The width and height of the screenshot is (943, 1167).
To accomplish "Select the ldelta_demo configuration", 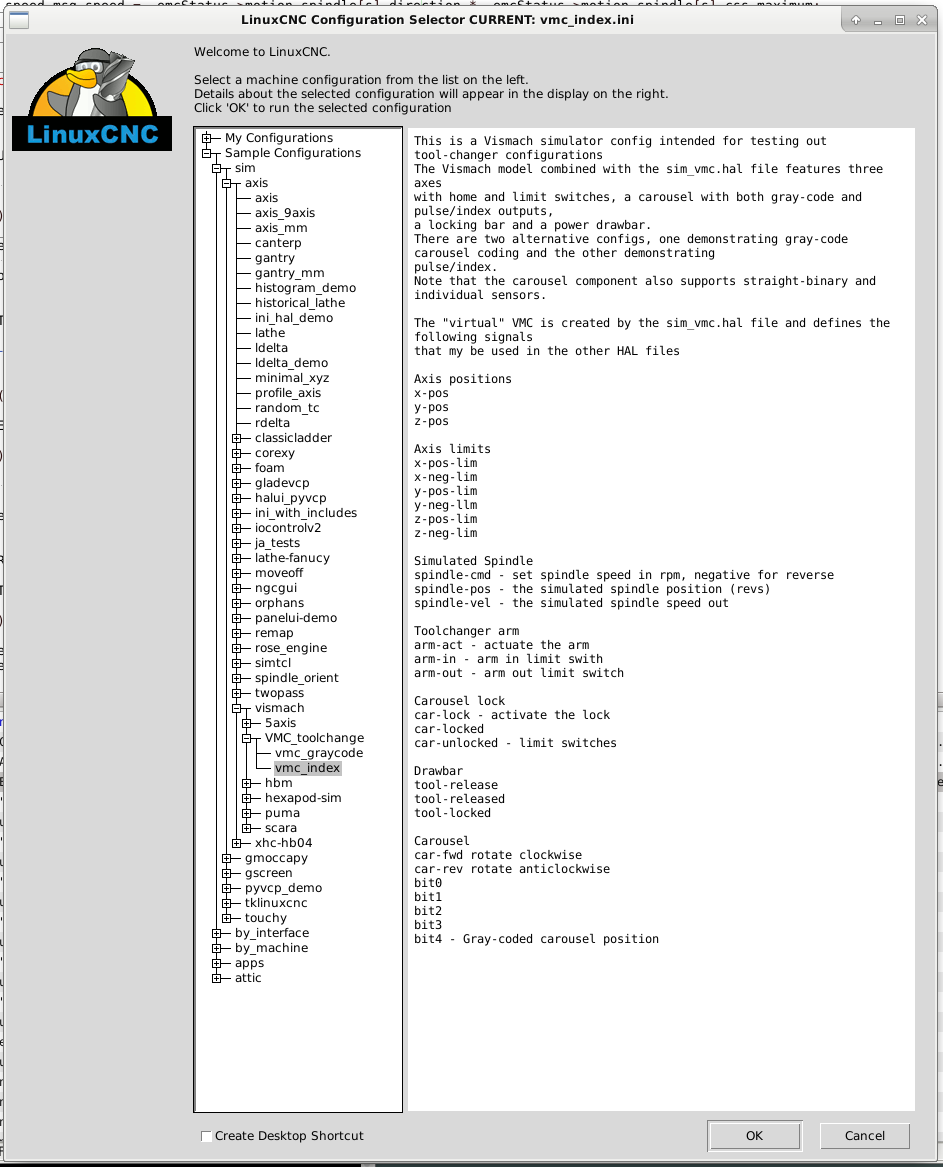I will click(x=291, y=363).
